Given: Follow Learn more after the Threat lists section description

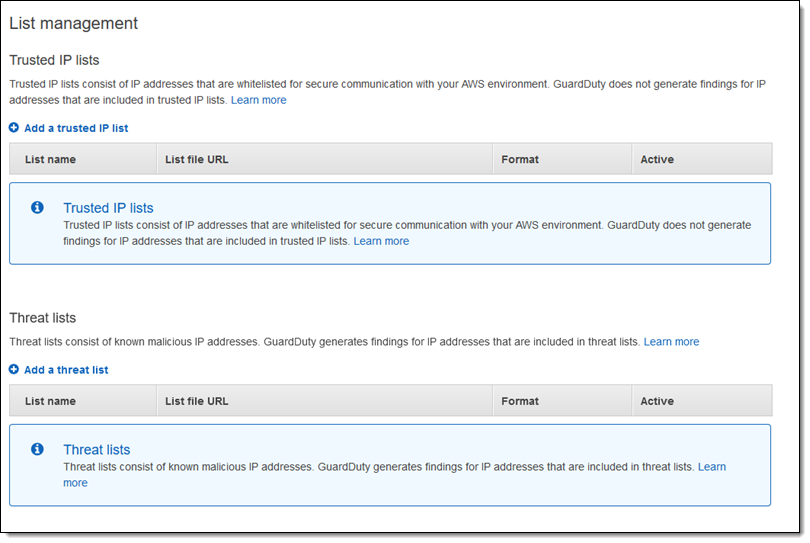Looking at the screenshot, I should (671, 342).
